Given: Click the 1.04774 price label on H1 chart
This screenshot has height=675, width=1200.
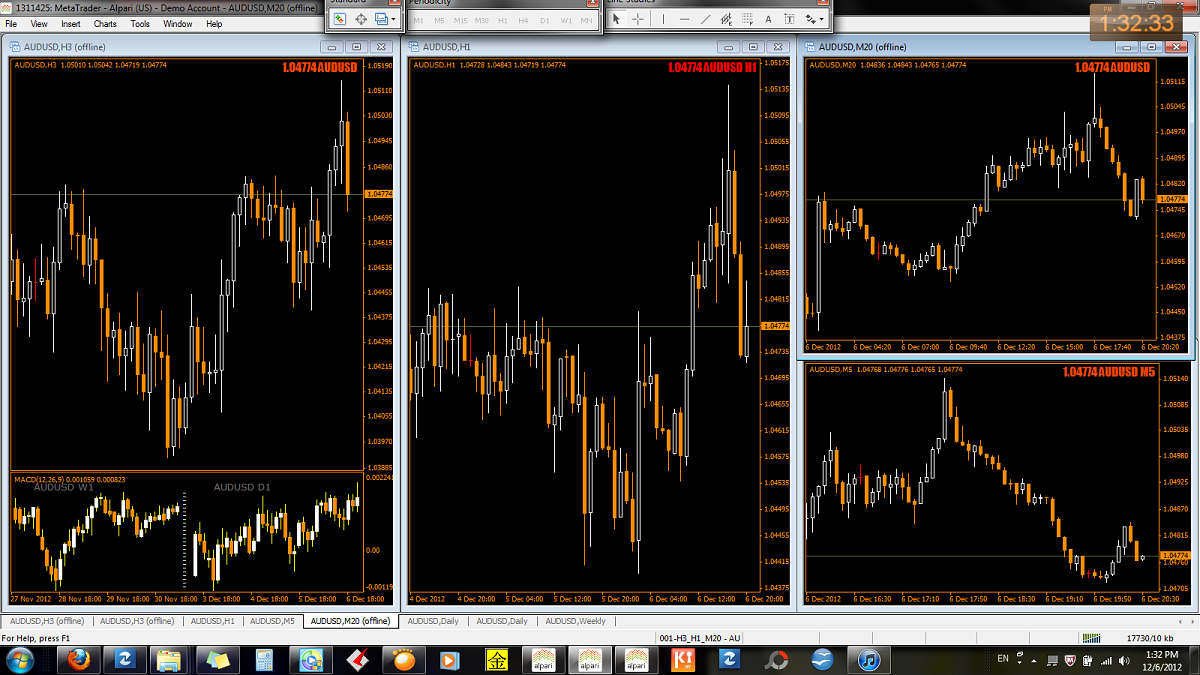Looking at the screenshot, I should click(x=775, y=326).
